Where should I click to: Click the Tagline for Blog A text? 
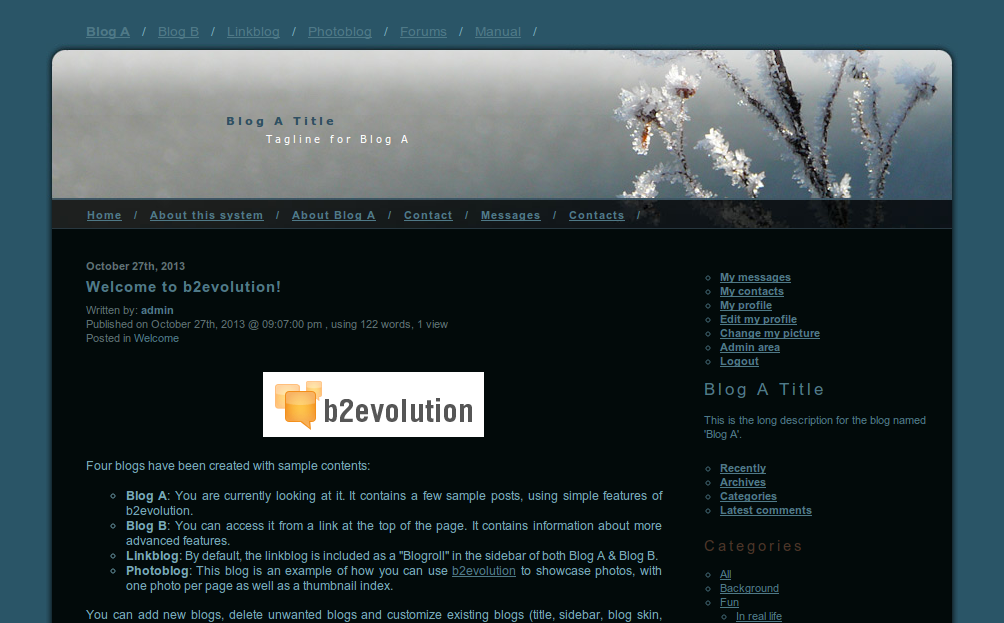[337, 139]
